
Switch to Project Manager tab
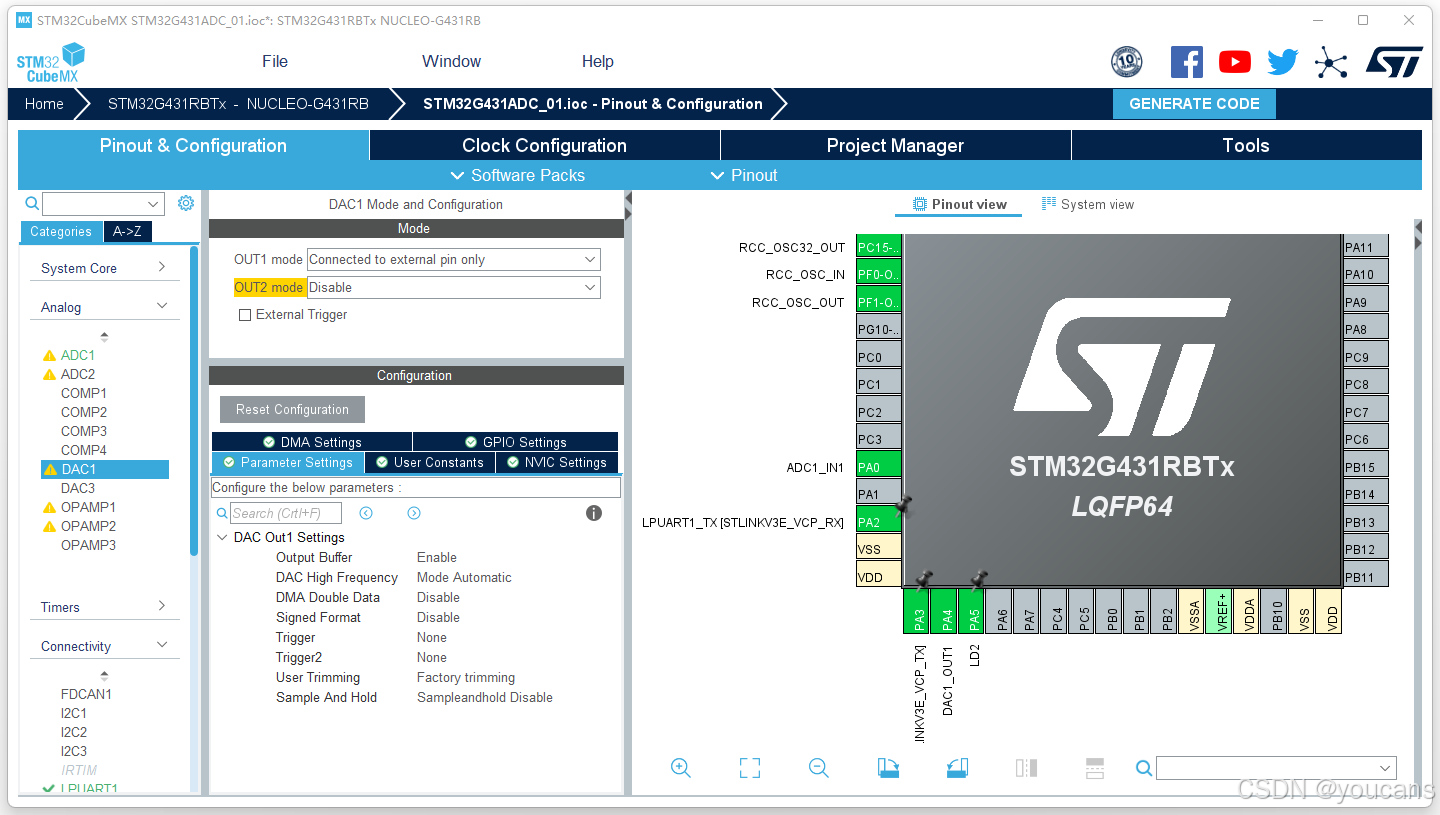coord(895,145)
